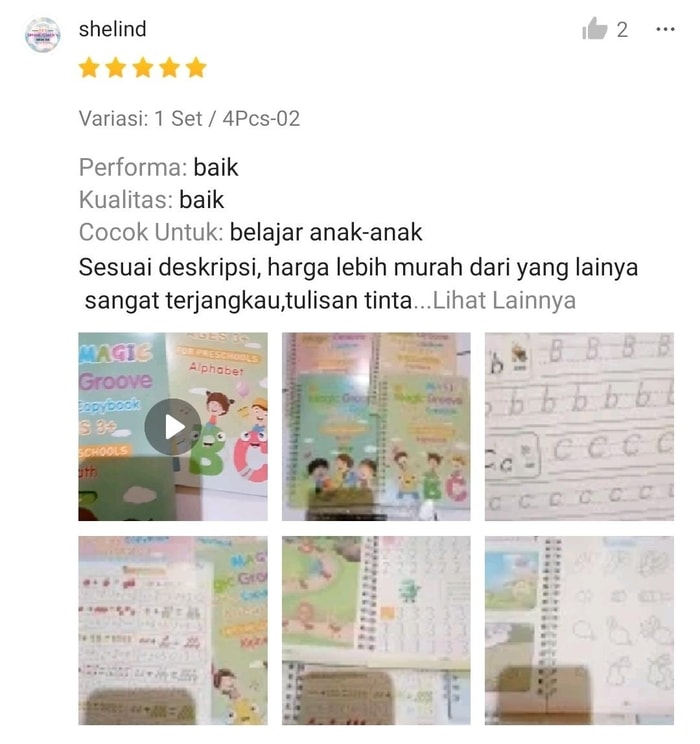
Task: Open the three-dot more options menu
Action: pos(665,29)
